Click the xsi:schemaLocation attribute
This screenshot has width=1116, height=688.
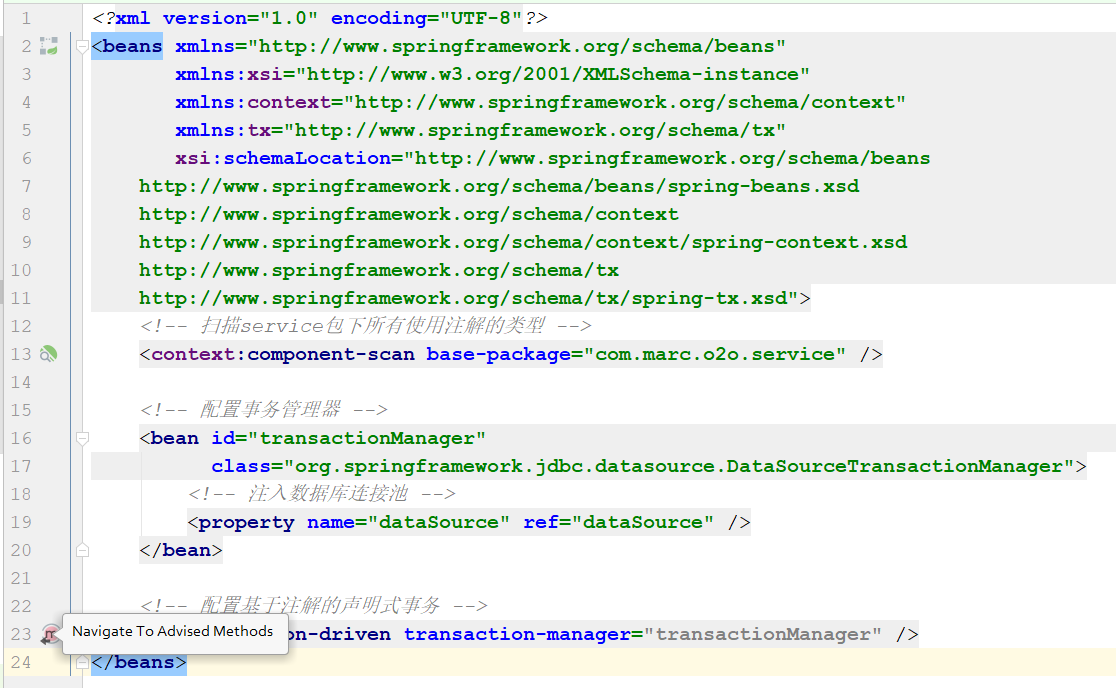coord(552,158)
